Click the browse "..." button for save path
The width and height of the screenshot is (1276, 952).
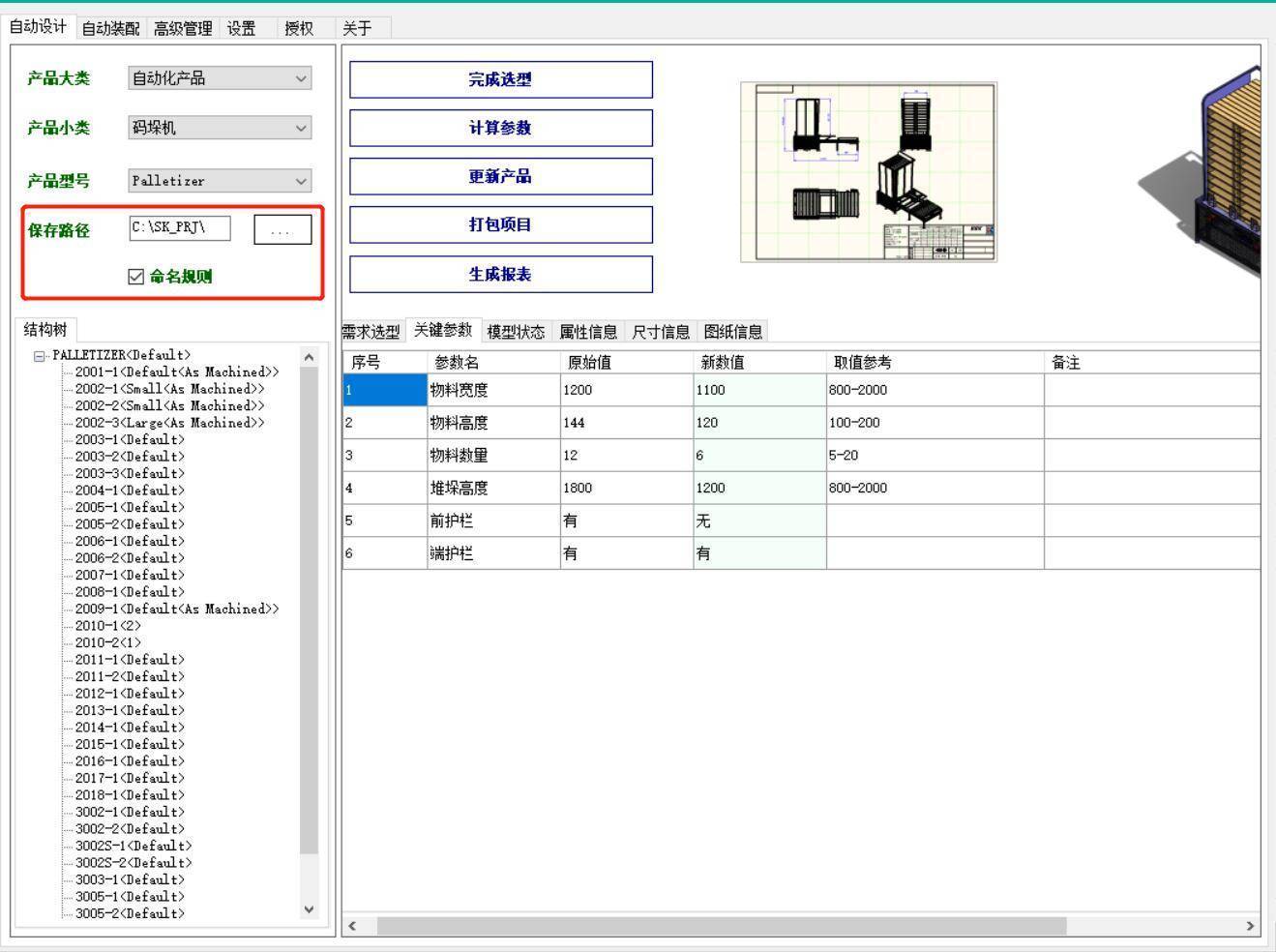pos(282,230)
